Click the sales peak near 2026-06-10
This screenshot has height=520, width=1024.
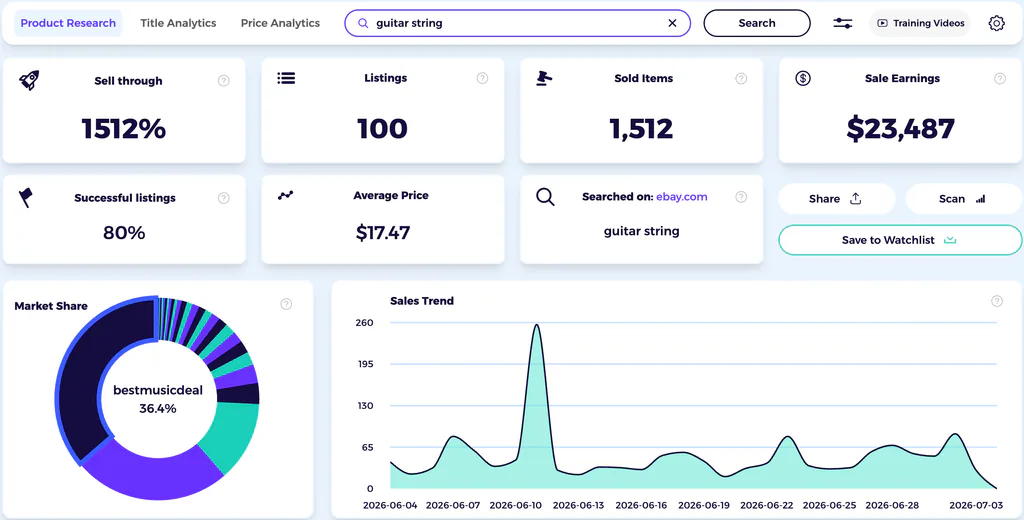click(536, 325)
